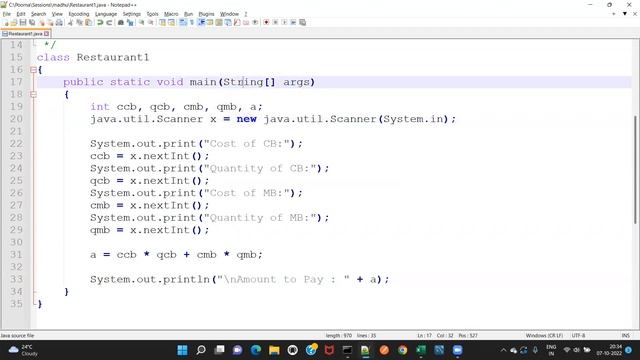The image size is (640, 360).
Task: Open the Document Map toolbar icon
Action: pos(219,22)
